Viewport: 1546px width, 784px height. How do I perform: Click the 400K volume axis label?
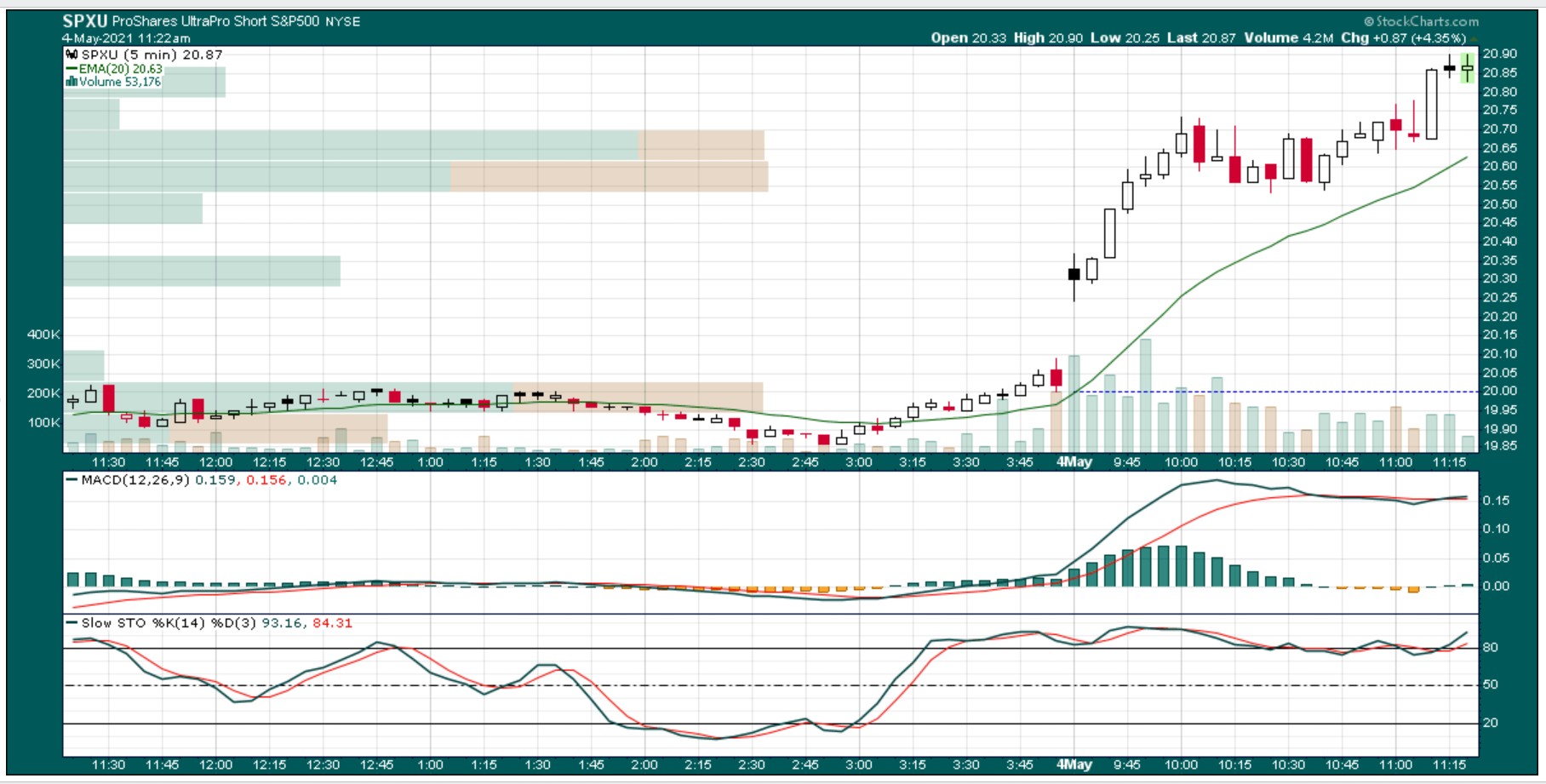[43, 335]
